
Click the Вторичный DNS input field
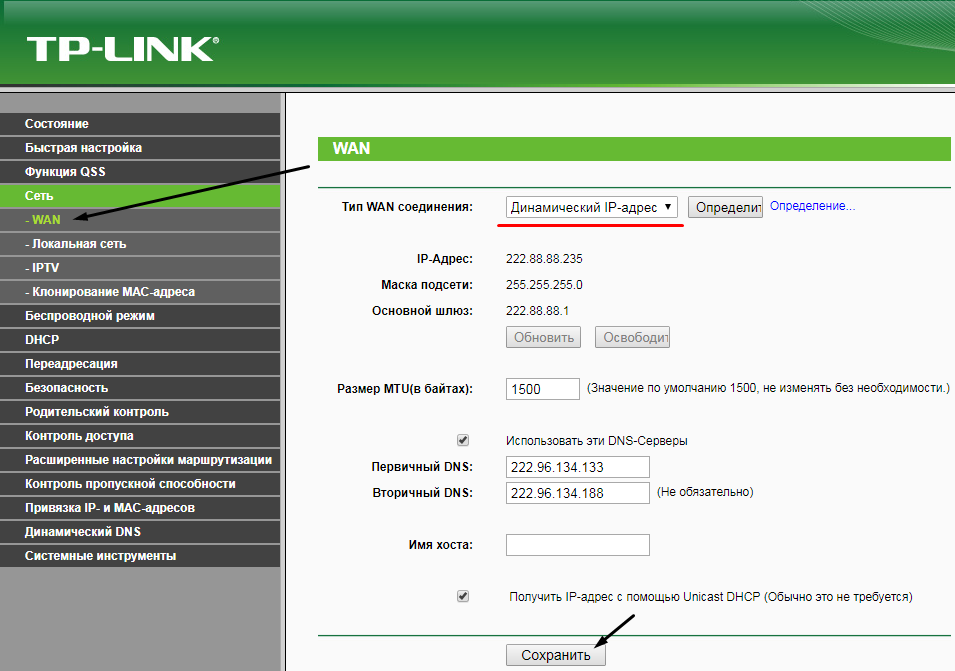pyautogui.click(x=577, y=493)
